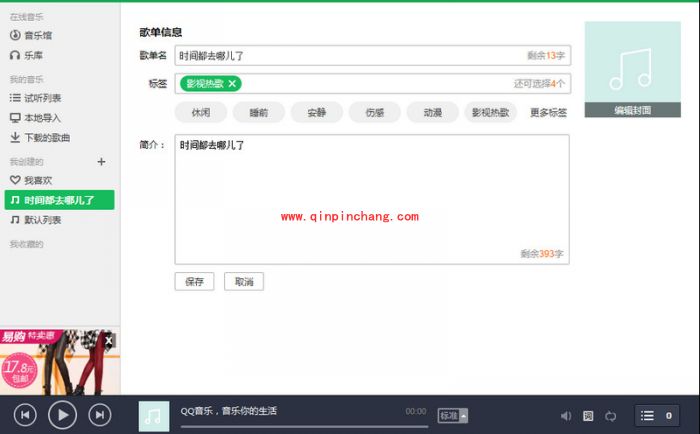Open 下载的歌曲 in the sidebar
The height and width of the screenshot is (434, 700).
click(40, 138)
